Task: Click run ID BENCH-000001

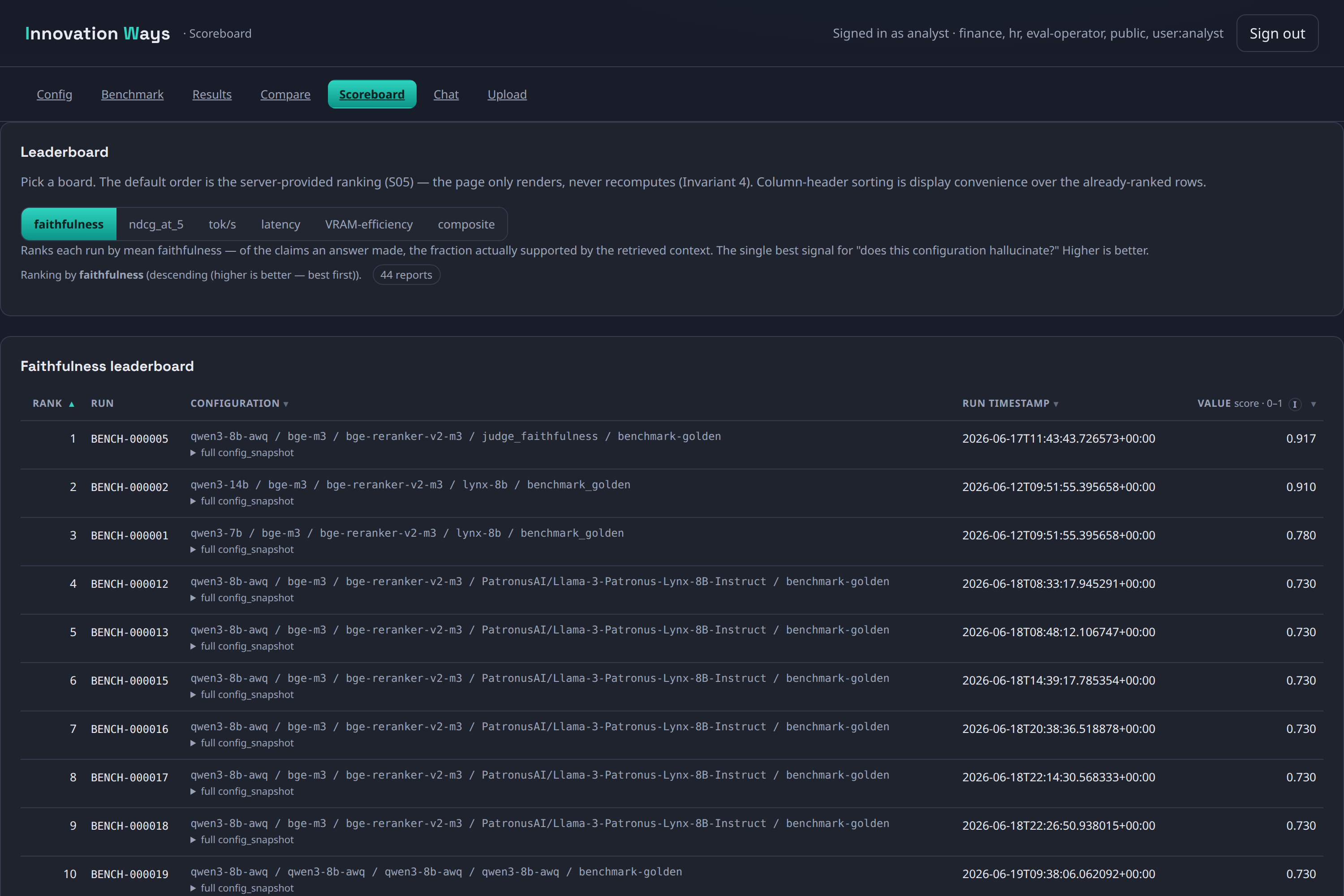Action: point(130,535)
